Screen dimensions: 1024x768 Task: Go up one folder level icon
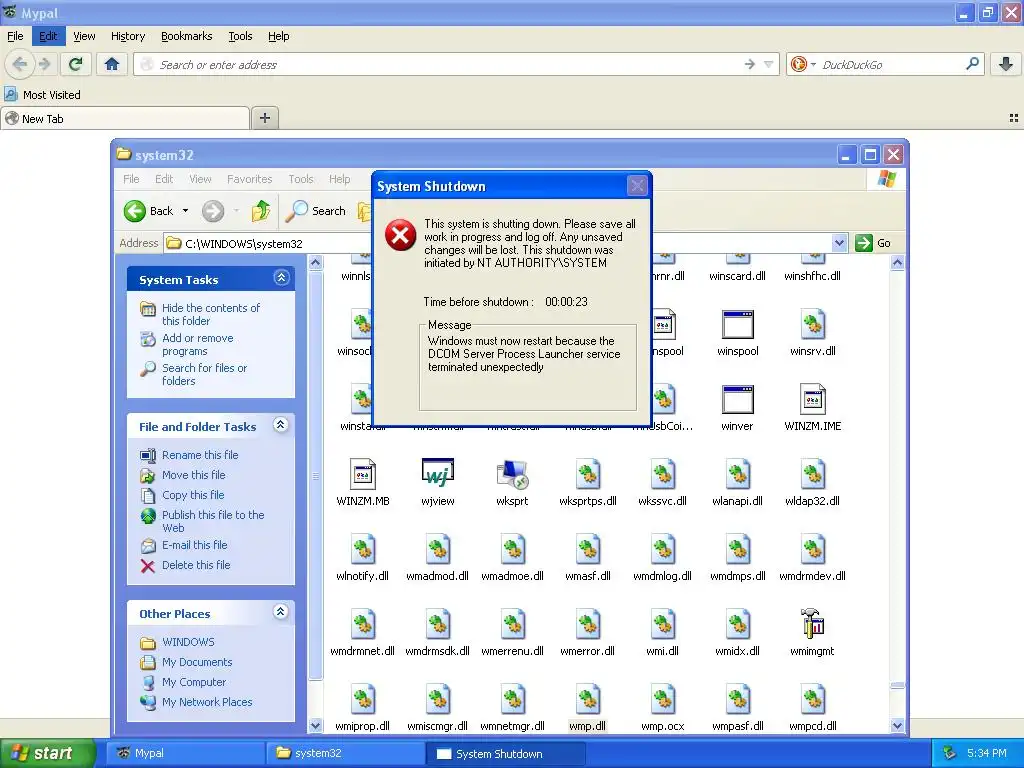click(x=261, y=211)
